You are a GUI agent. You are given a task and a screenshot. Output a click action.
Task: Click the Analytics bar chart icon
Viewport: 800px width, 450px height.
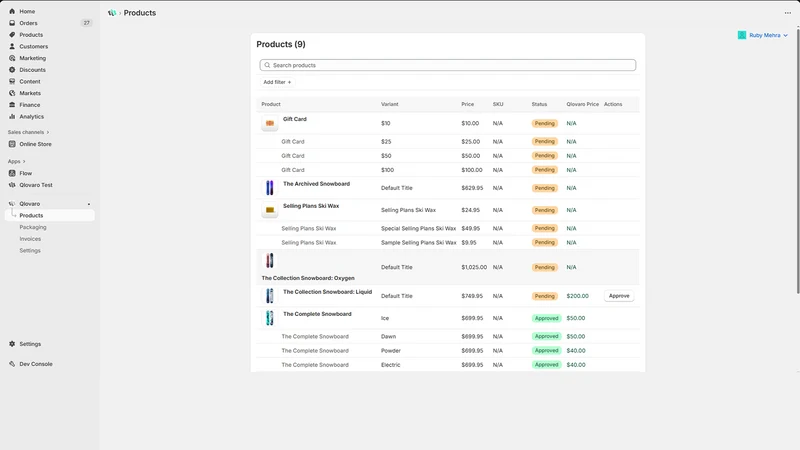(12, 116)
